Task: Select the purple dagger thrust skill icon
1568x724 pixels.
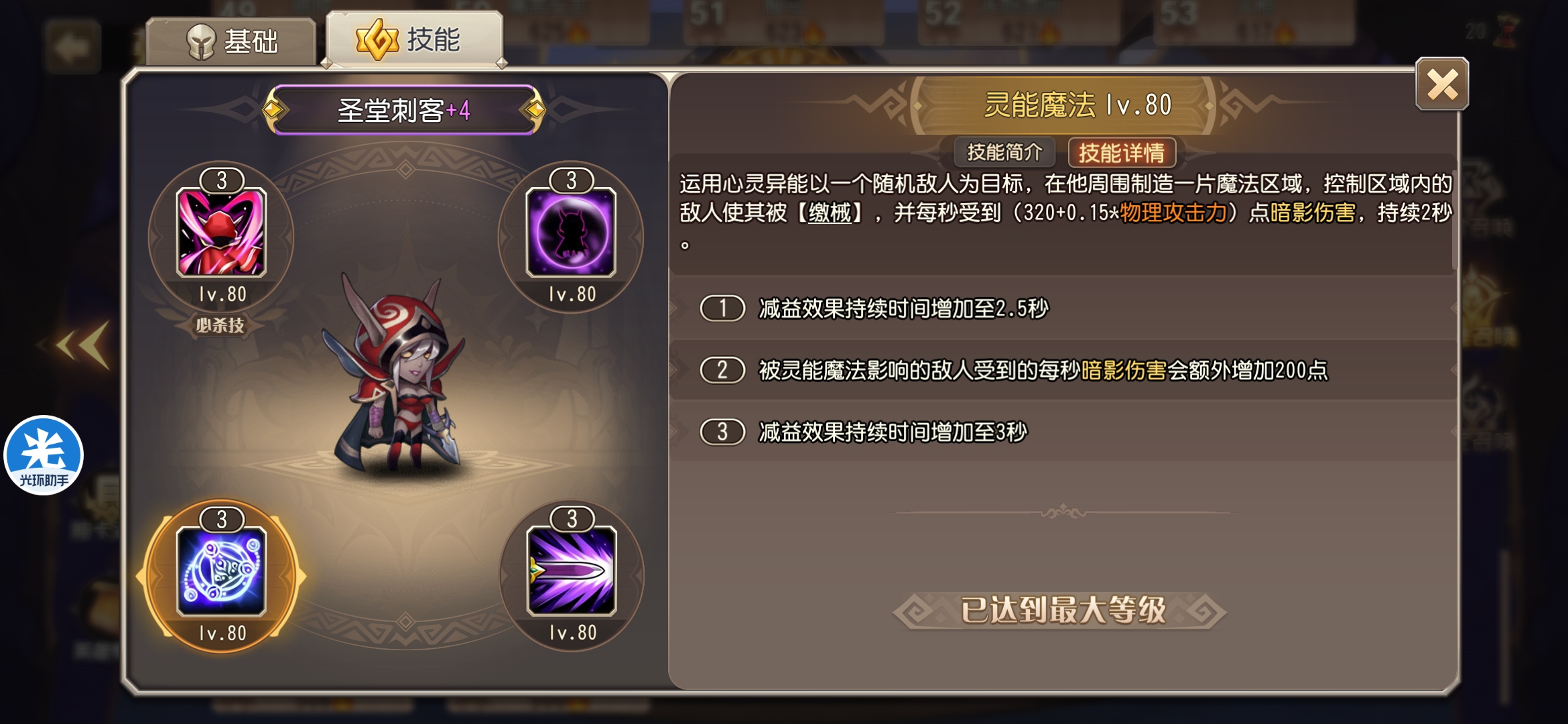Action: pos(572,571)
